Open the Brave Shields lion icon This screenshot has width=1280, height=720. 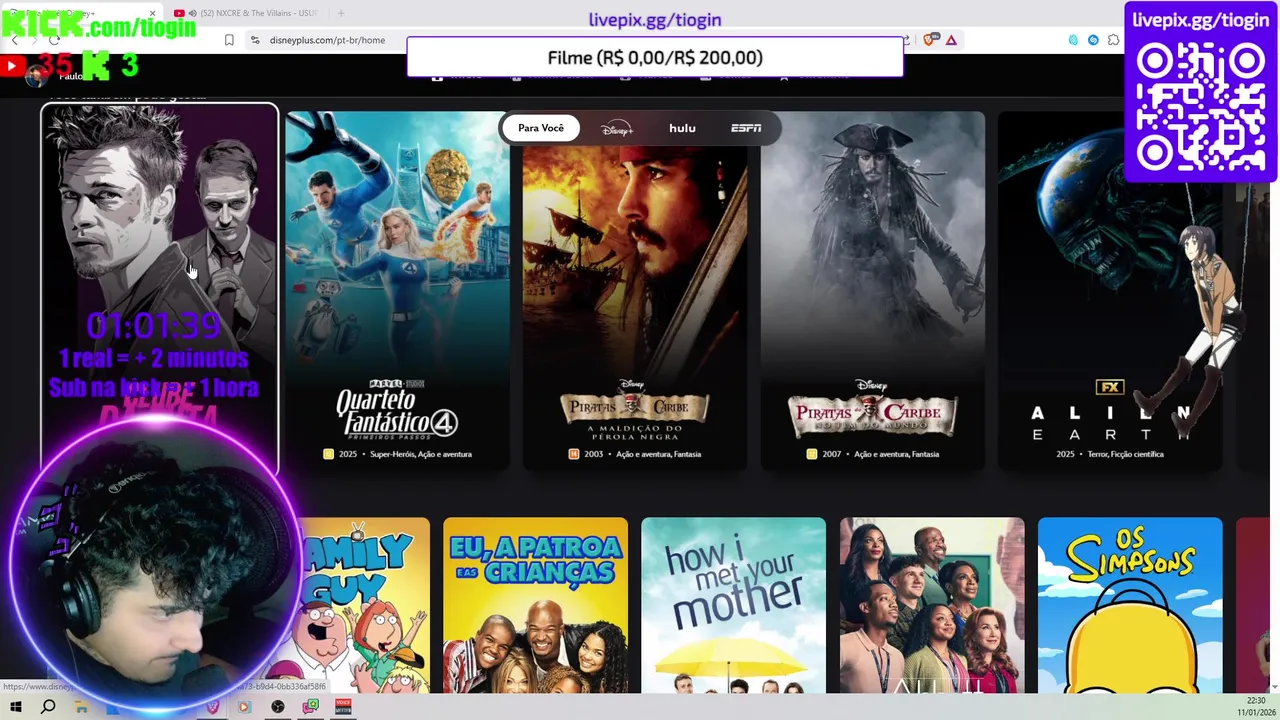[x=931, y=40]
